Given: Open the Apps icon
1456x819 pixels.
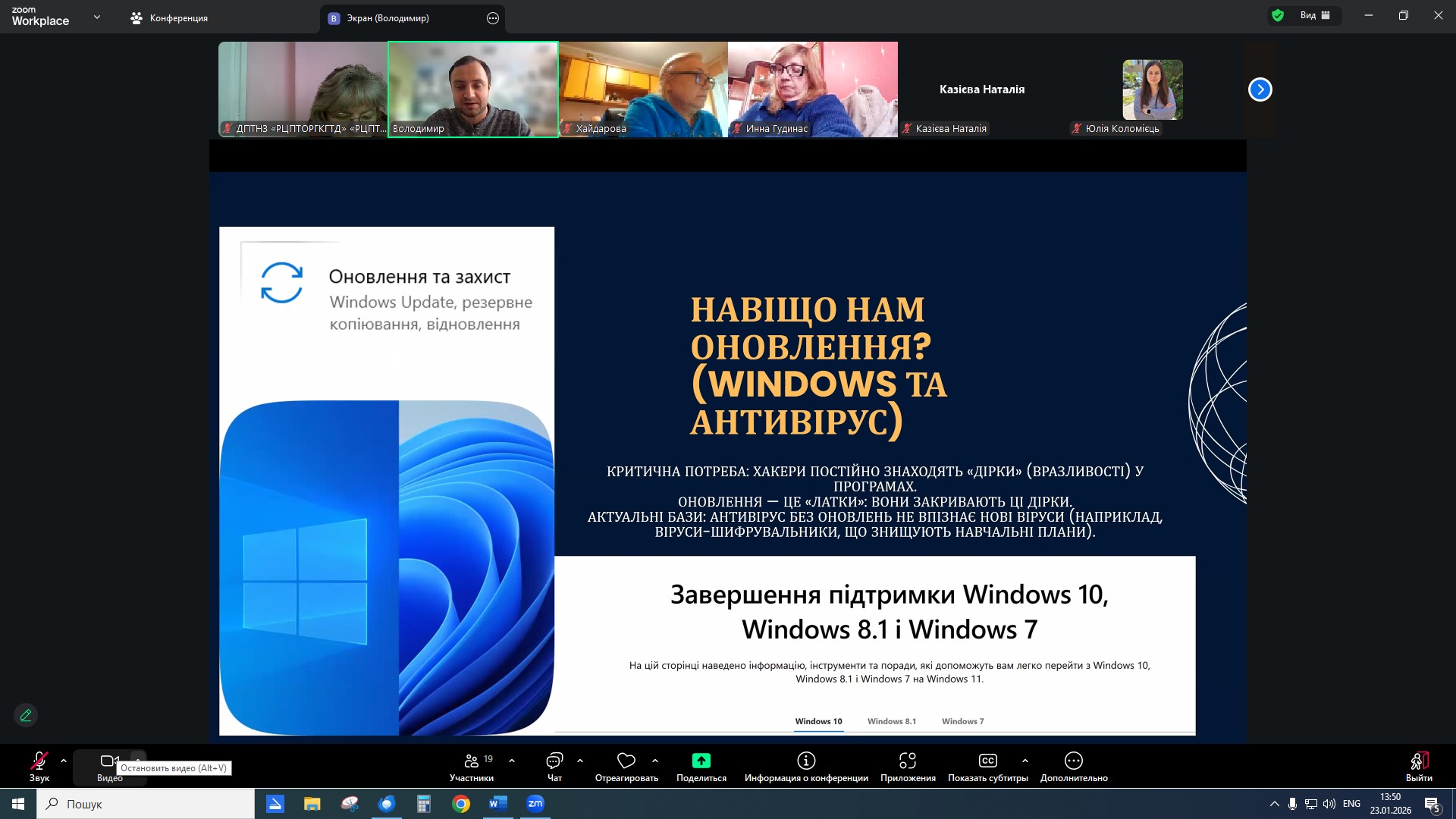Looking at the screenshot, I should tap(908, 761).
